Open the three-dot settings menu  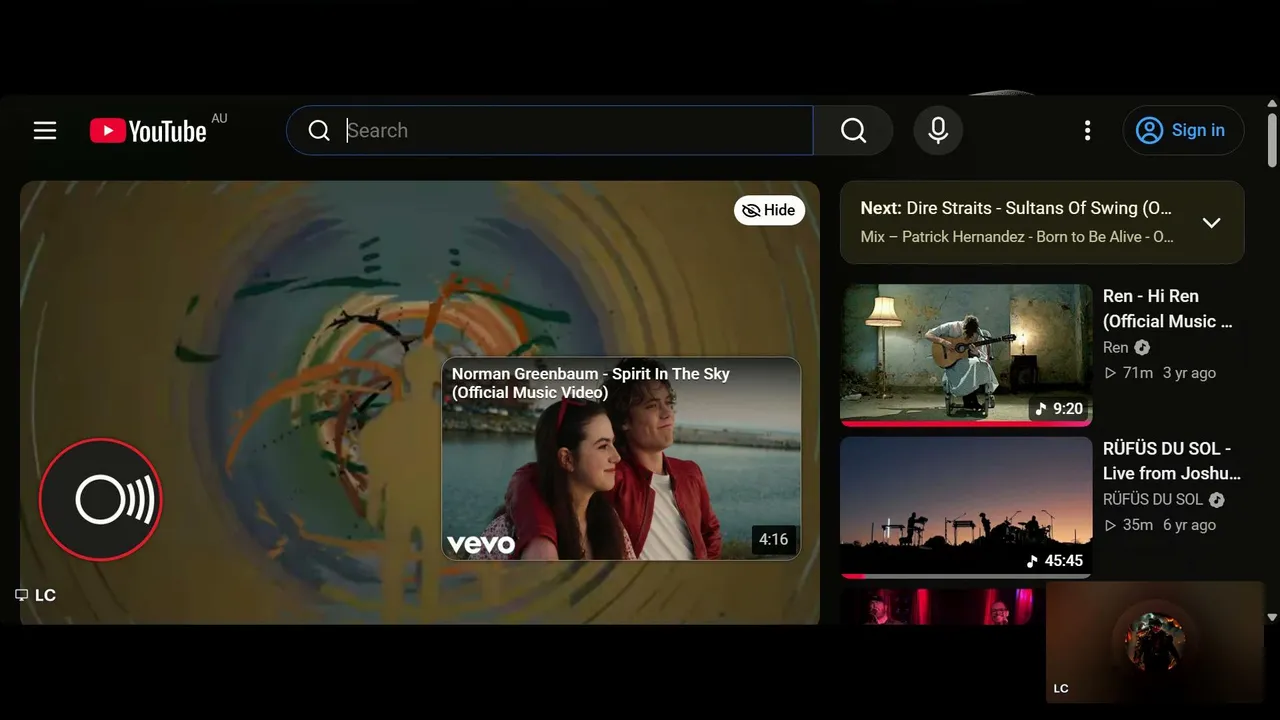pos(1087,131)
